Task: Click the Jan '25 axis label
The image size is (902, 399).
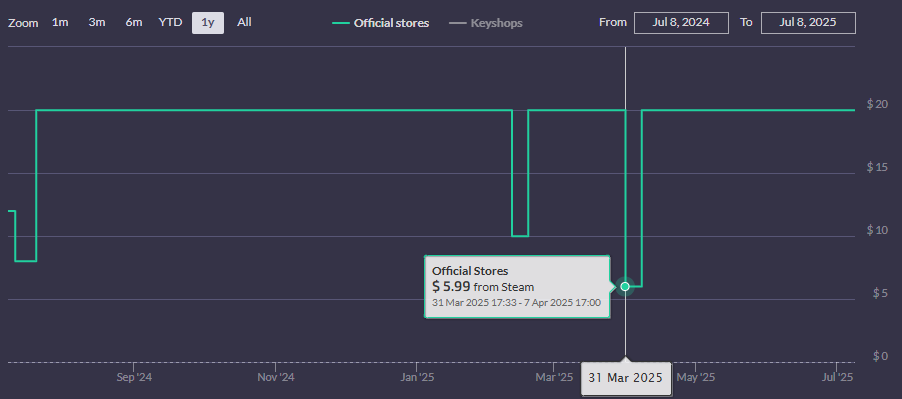Action: click(416, 378)
